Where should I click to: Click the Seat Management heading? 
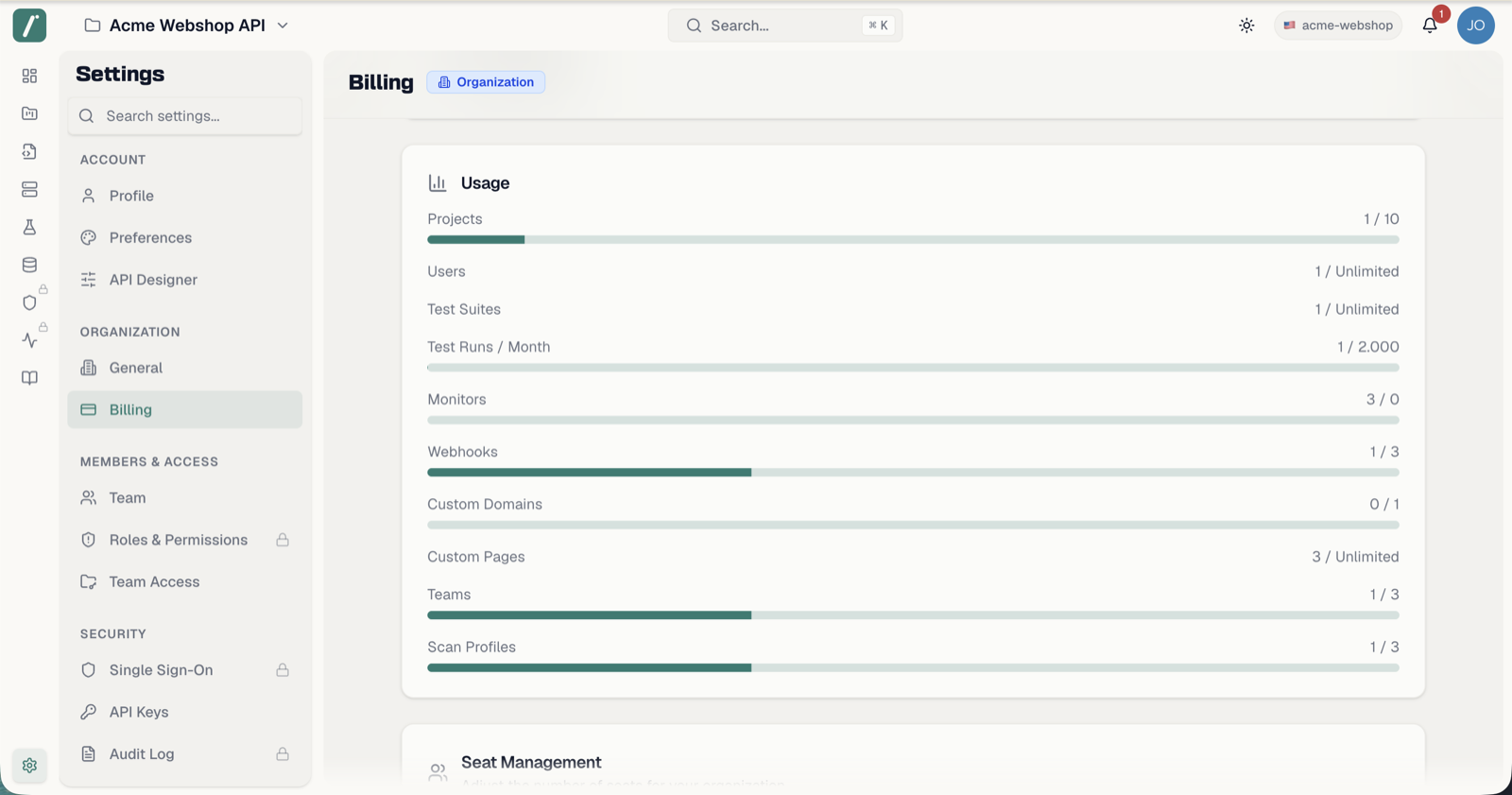tap(531, 762)
